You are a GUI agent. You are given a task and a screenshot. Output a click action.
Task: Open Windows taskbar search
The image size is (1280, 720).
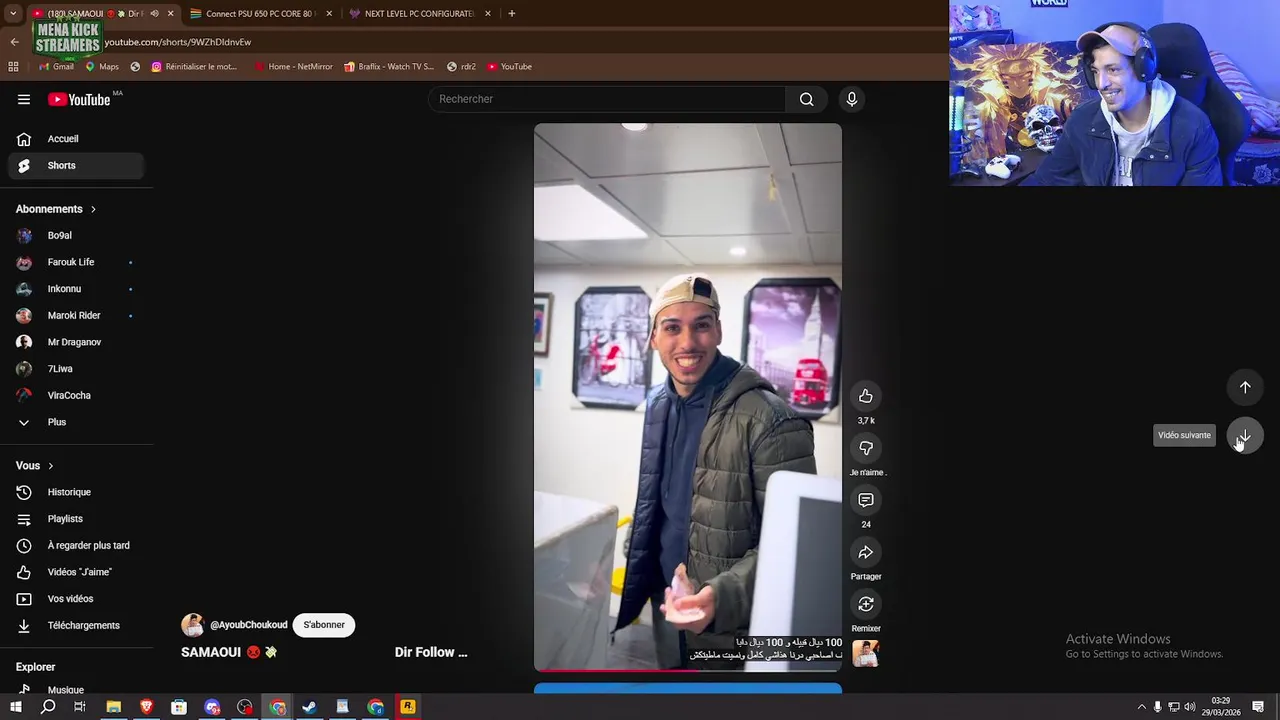[x=48, y=707]
